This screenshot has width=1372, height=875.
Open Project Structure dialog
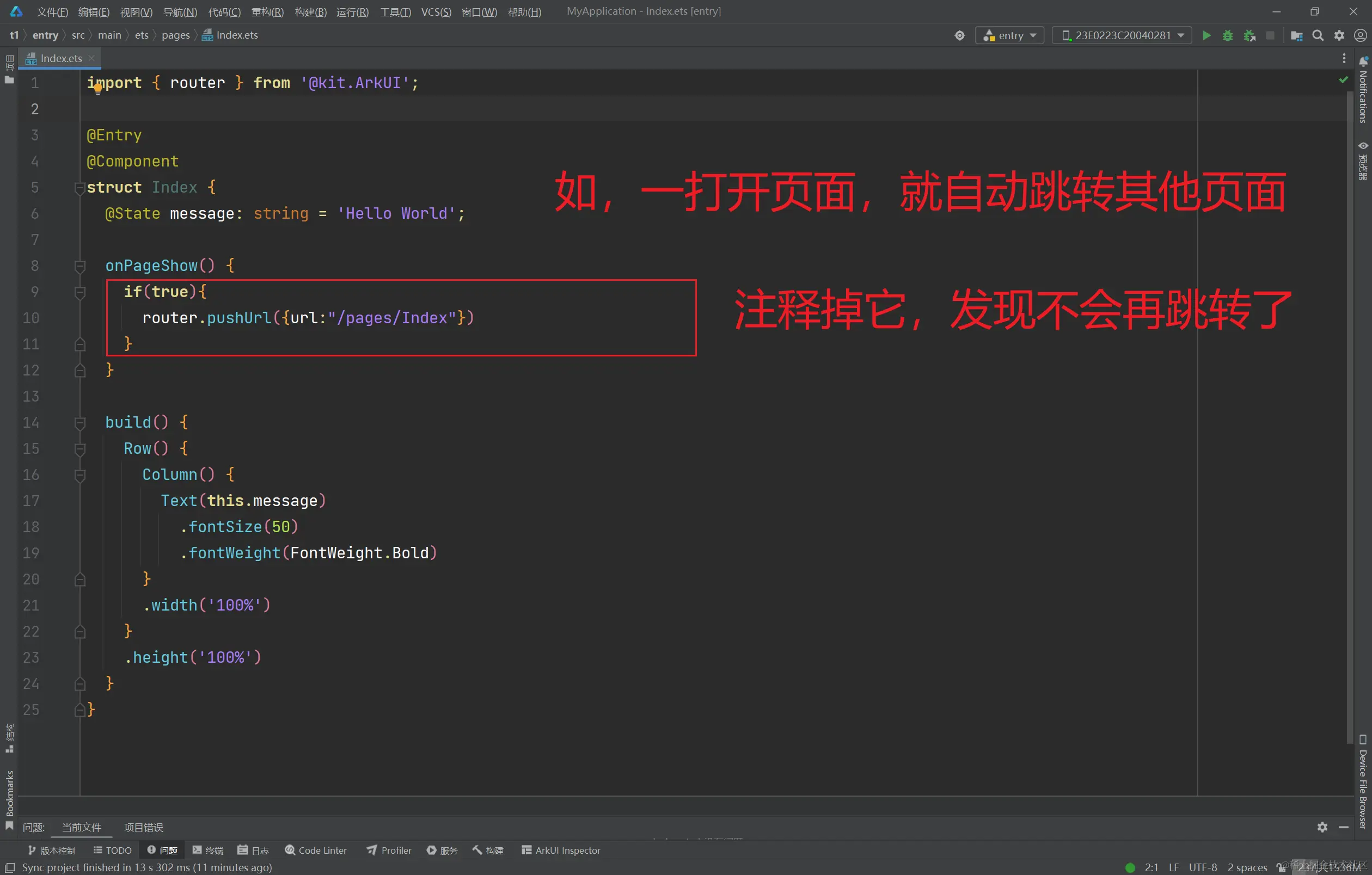tap(1296, 35)
